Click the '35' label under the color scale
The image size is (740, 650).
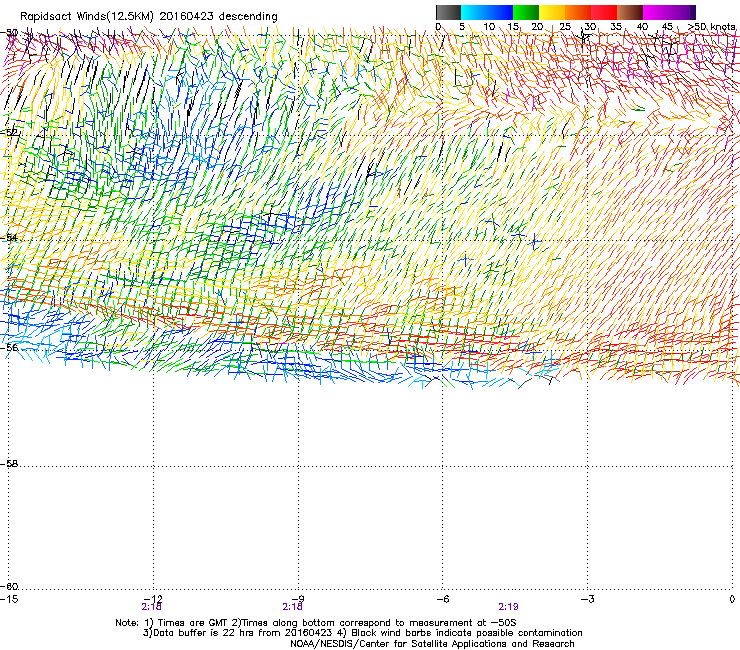tap(616, 27)
